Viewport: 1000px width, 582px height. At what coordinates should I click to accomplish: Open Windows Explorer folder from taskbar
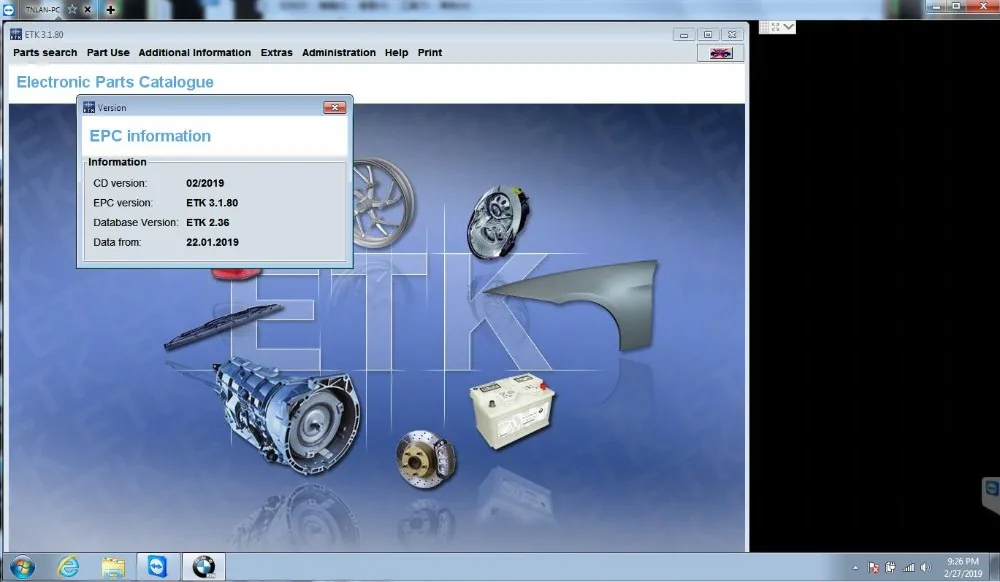[x=113, y=567]
